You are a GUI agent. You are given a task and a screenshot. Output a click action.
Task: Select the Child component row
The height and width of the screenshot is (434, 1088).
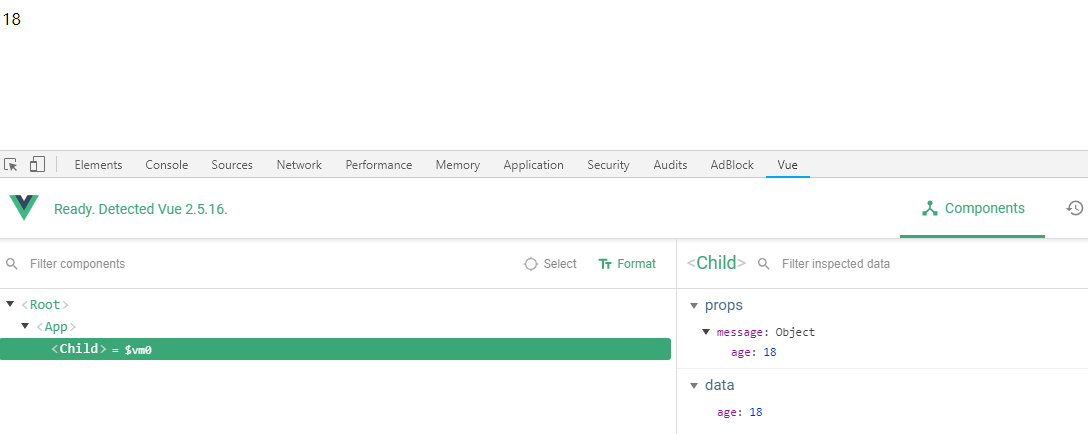pyautogui.click(x=335, y=349)
